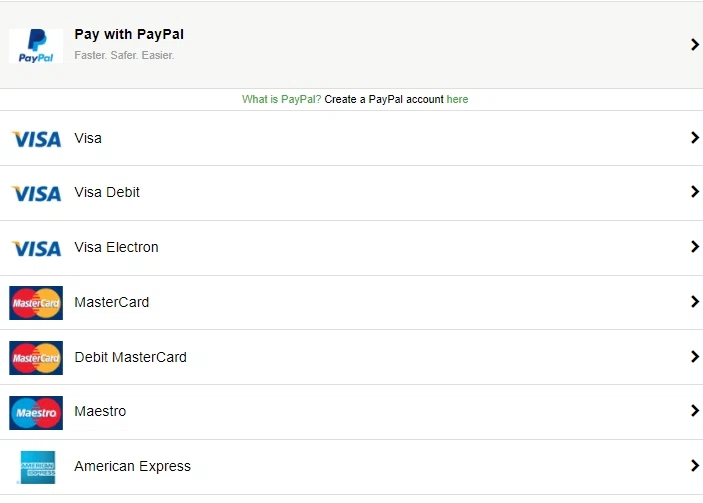
Task: Open the Visa row chevron
Action: click(x=695, y=138)
